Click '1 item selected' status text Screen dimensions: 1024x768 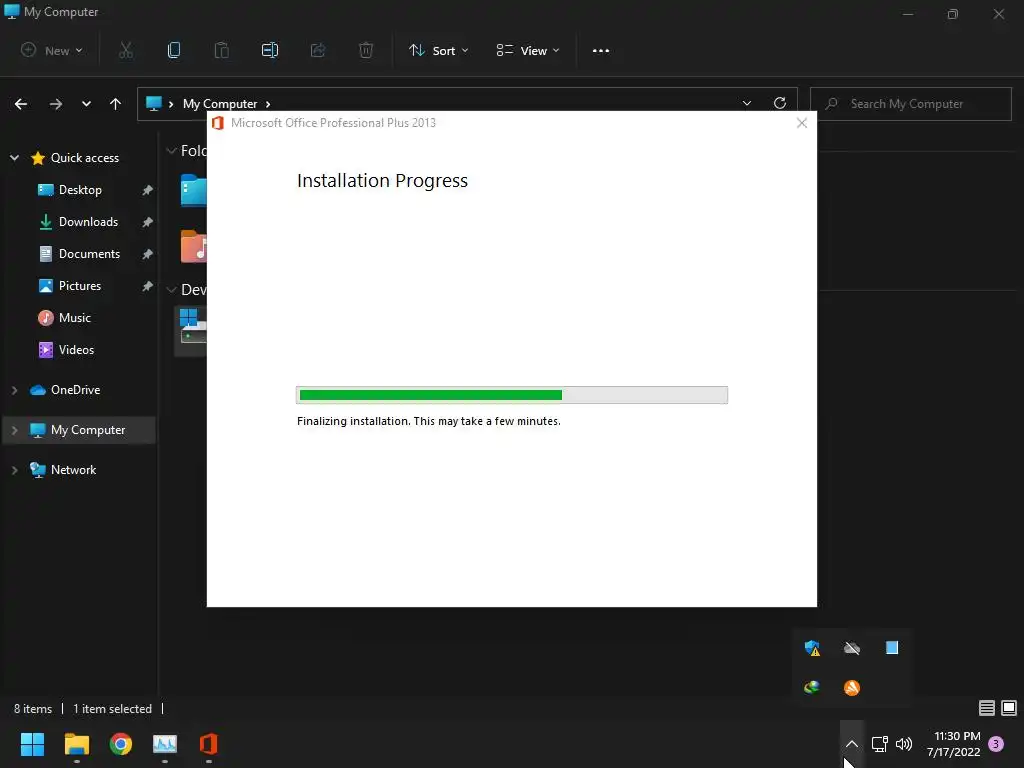coord(112,709)
